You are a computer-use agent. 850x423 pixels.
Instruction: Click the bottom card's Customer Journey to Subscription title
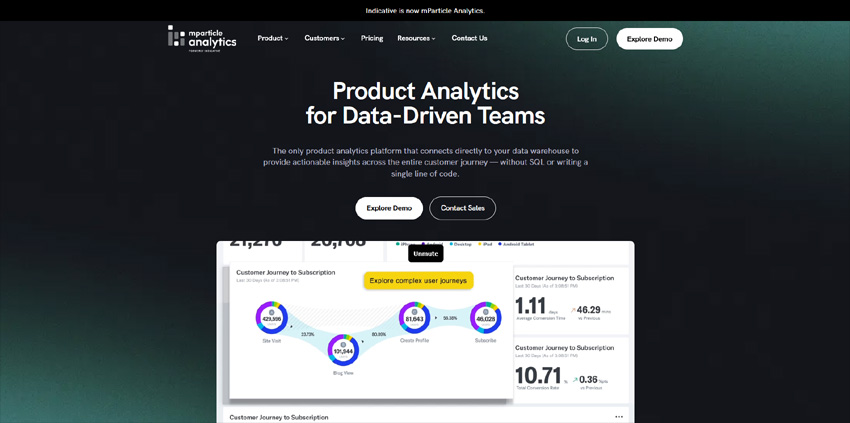[x=279, y=418]
